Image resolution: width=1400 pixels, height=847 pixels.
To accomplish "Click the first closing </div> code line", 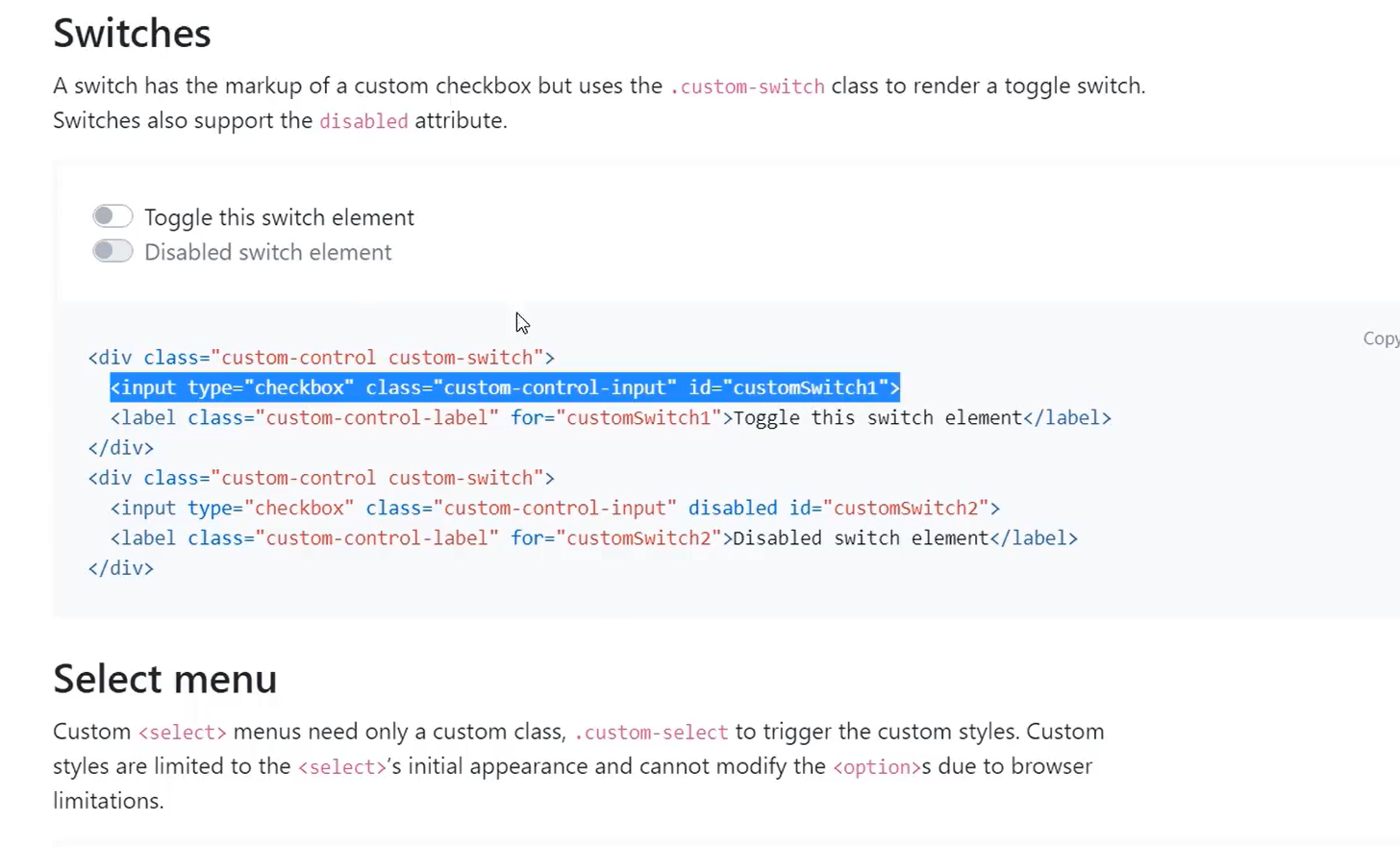I will (121, 447).
